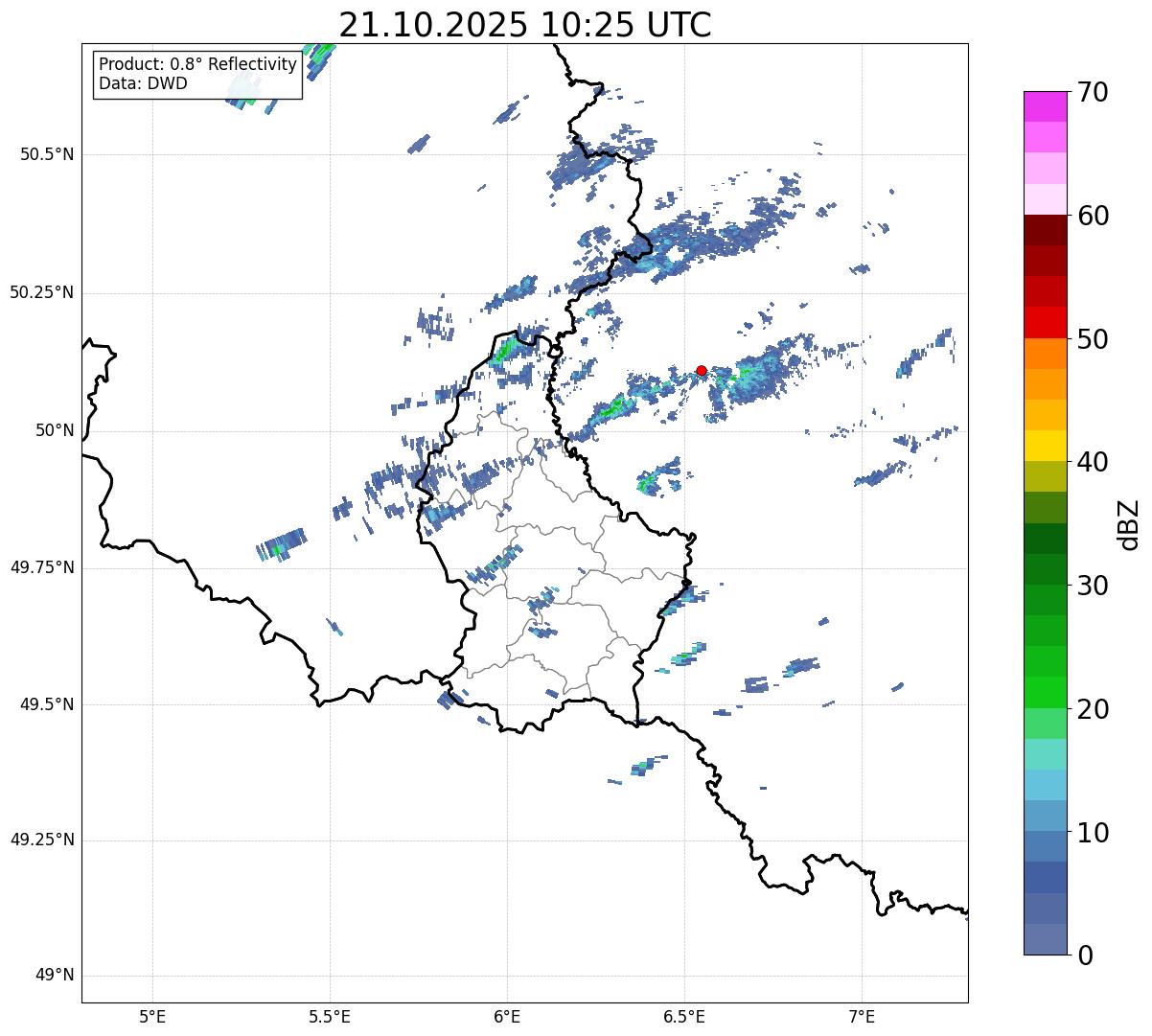Click the colorbar tick label 0
The height and width of the screenshot is (1036, 1152).
tap(1085, 955)
